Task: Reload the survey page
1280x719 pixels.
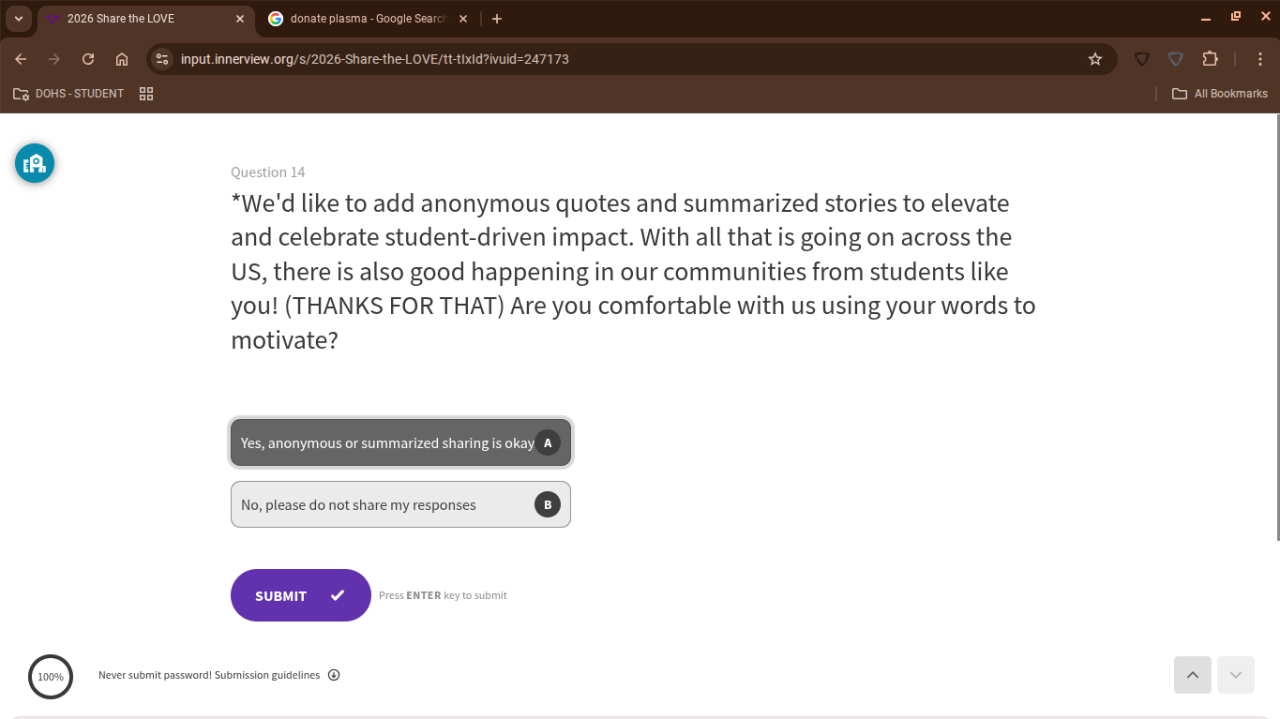Action: (88, 59)
